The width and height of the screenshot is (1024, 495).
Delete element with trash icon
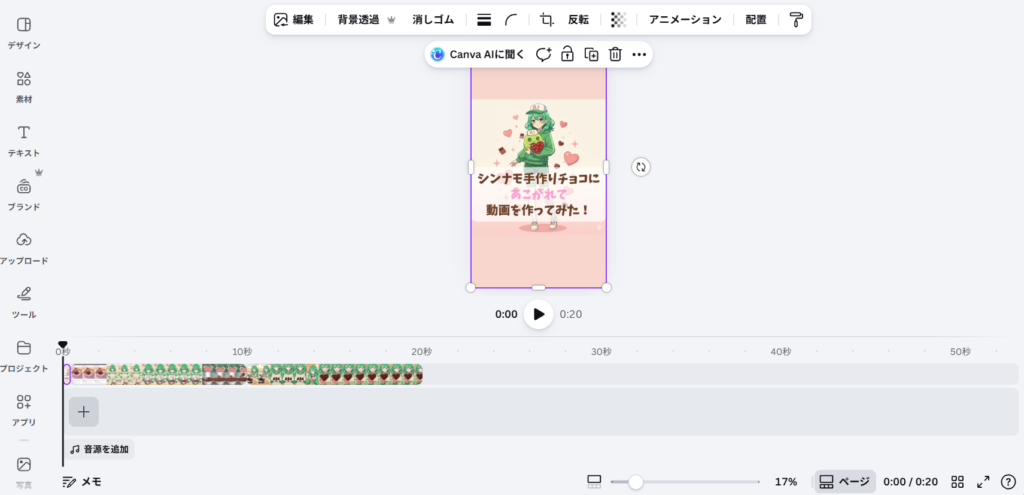(616, 55)
